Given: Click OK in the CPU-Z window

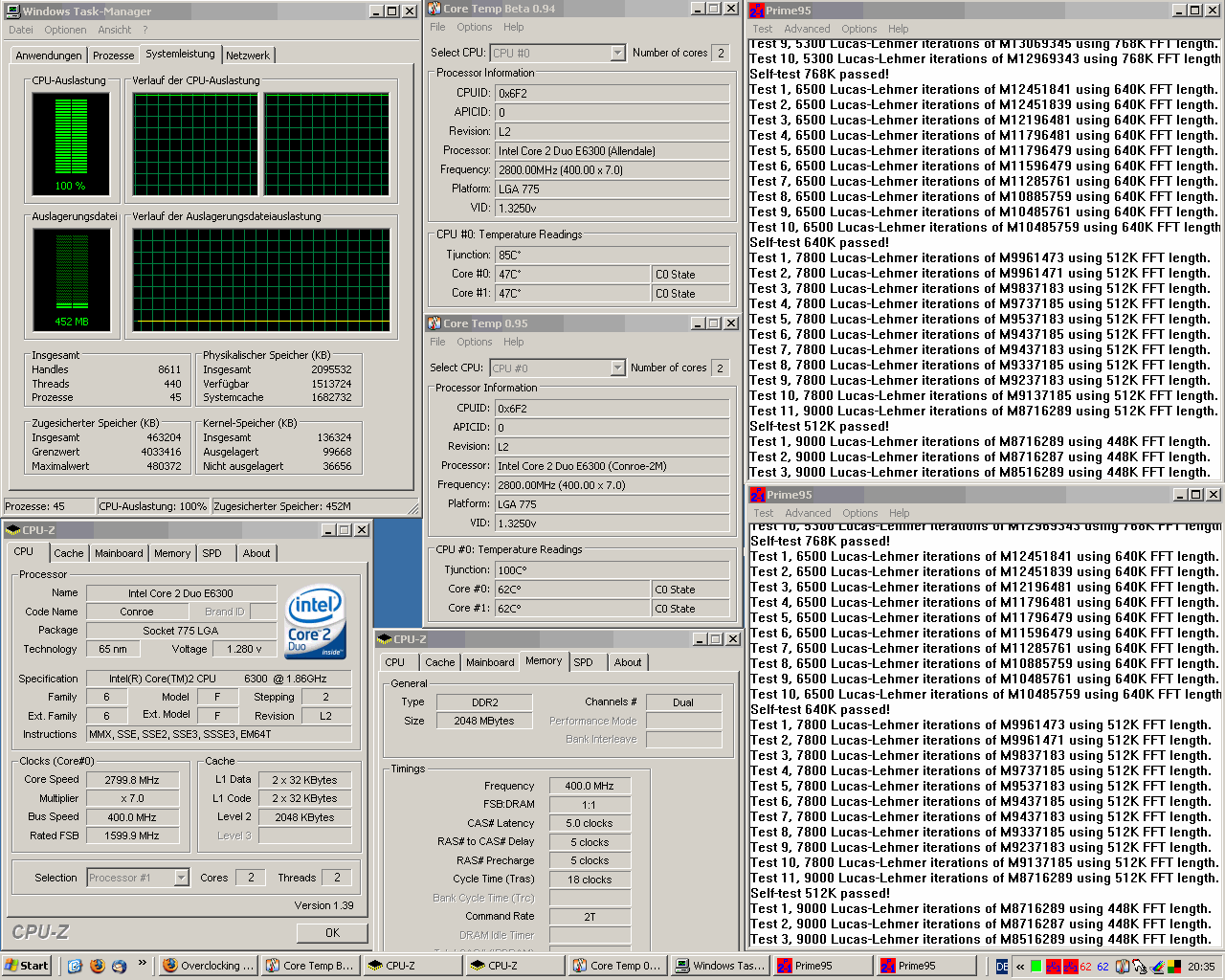Looking at the screenshot, I should tap(332, 932).
